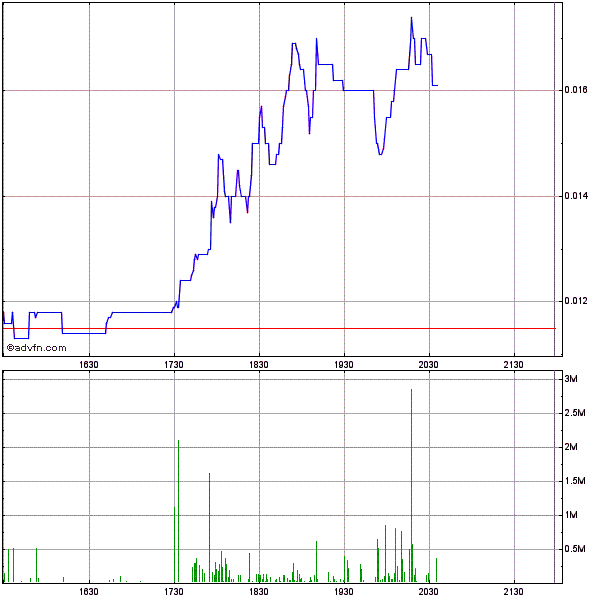Click the 0.012 price axis label
Viewport: 600px width, 600px height.
click(x=576, y=301)
